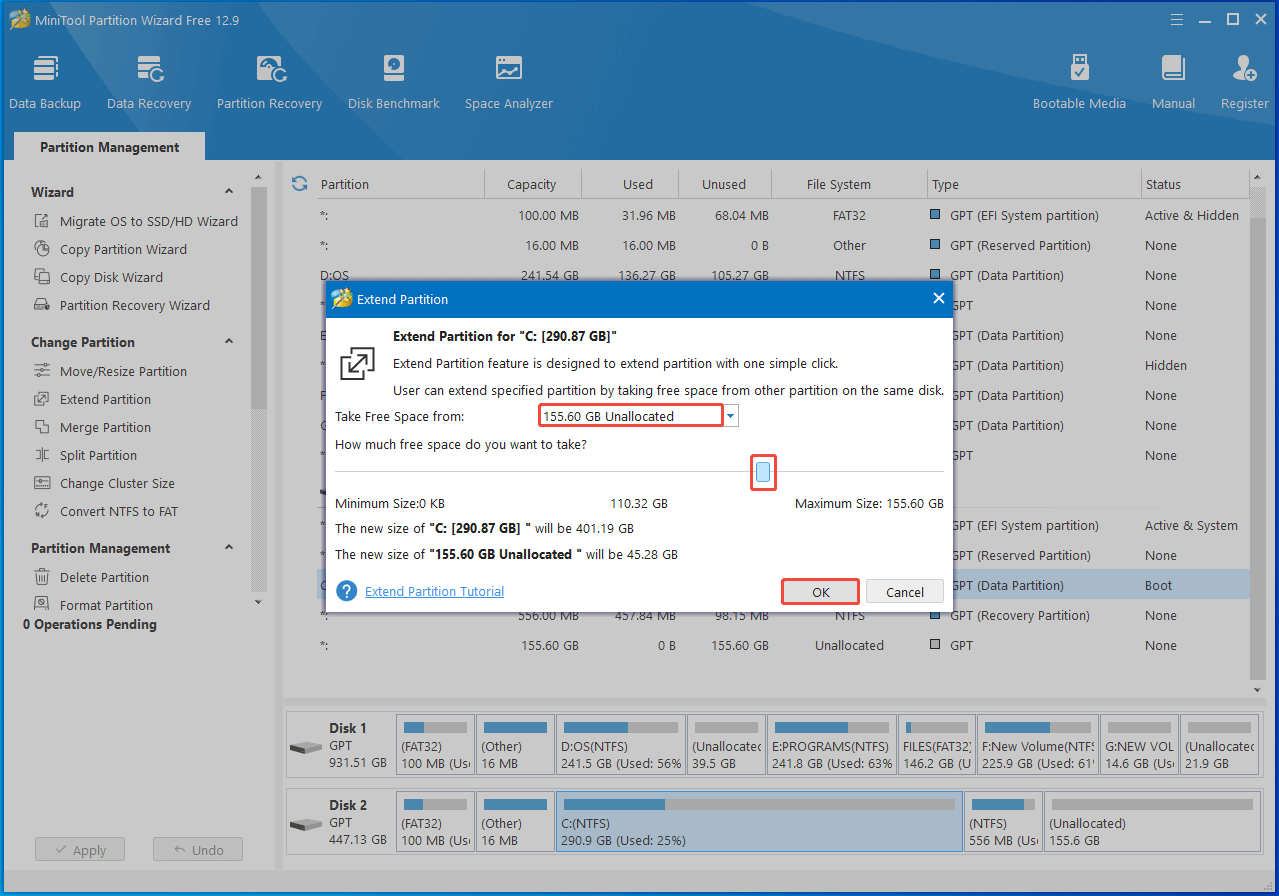Viewport: 1279px width, 896px height.
Task: Select FILES(FAT32) block on Disk 1
Action: coord(936,745)
